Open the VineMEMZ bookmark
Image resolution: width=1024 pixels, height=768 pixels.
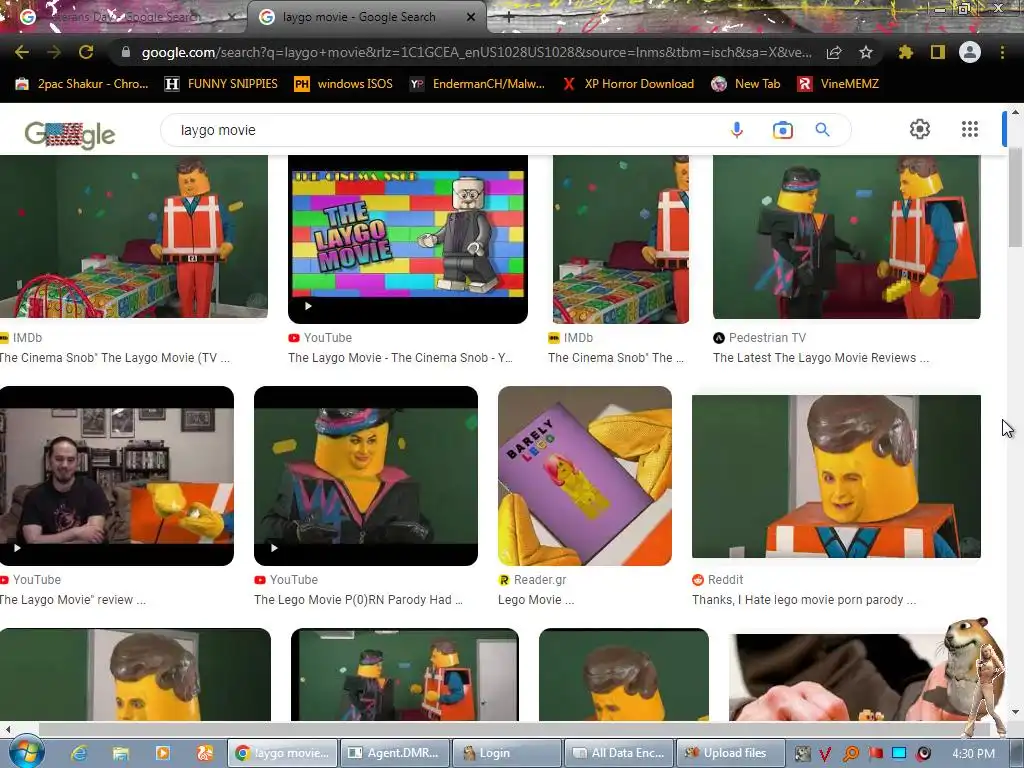point(838,84)
